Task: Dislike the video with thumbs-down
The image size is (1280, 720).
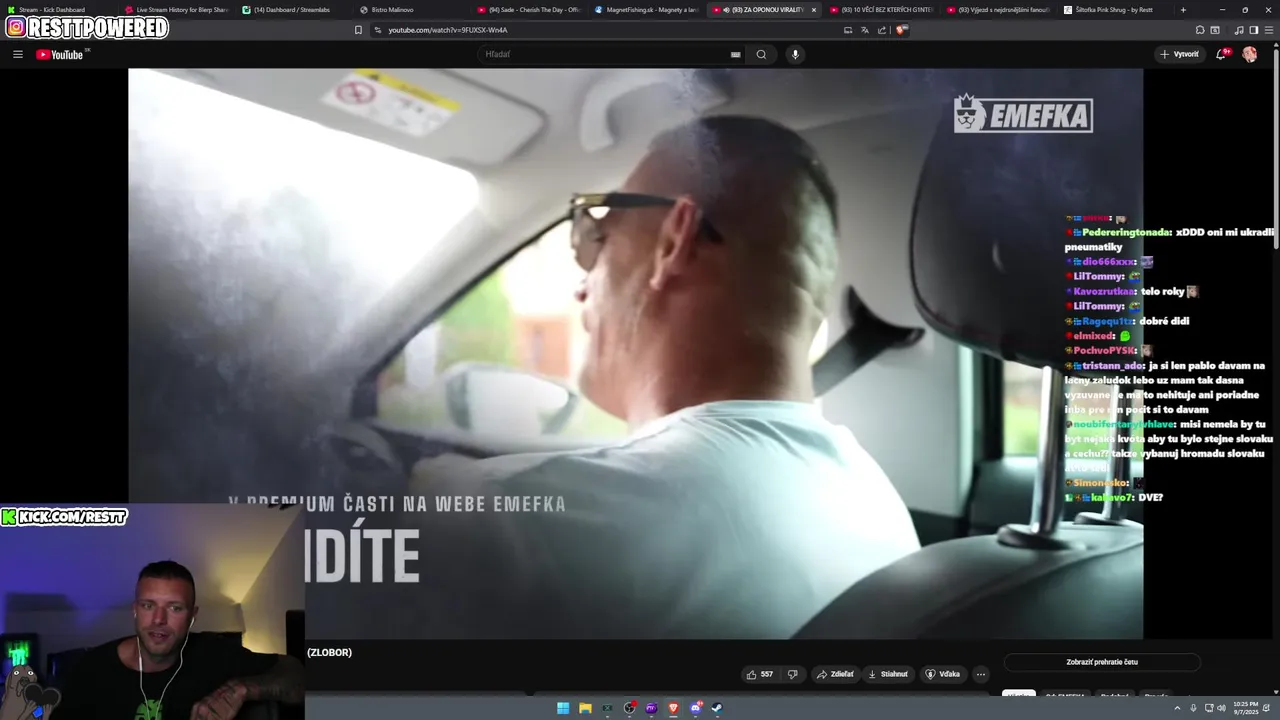Action: [793, 674]
